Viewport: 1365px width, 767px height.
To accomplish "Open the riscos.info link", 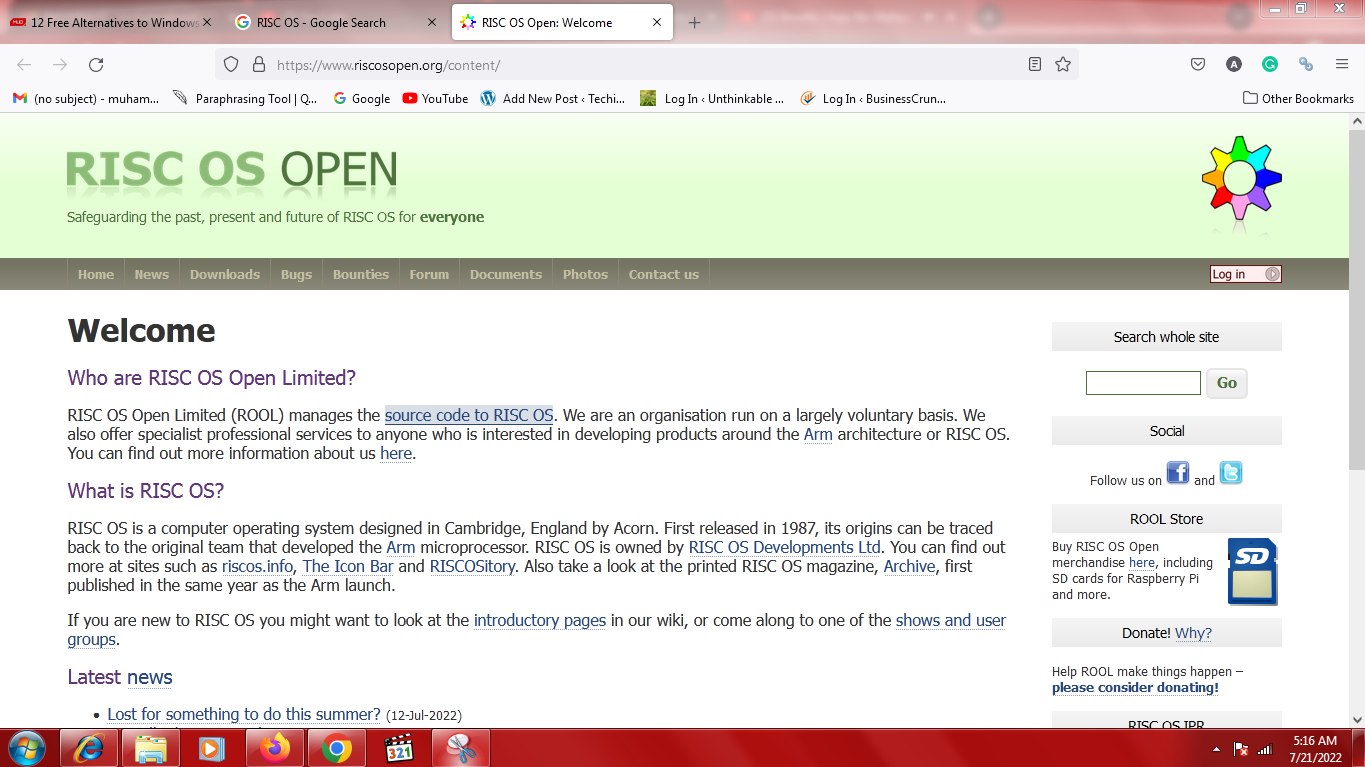I will [258, 566].
